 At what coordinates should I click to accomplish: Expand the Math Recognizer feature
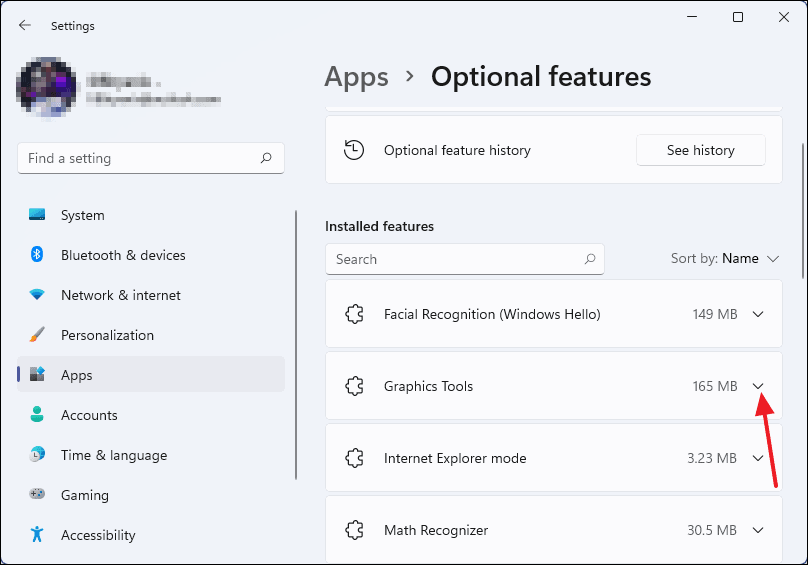758,530
